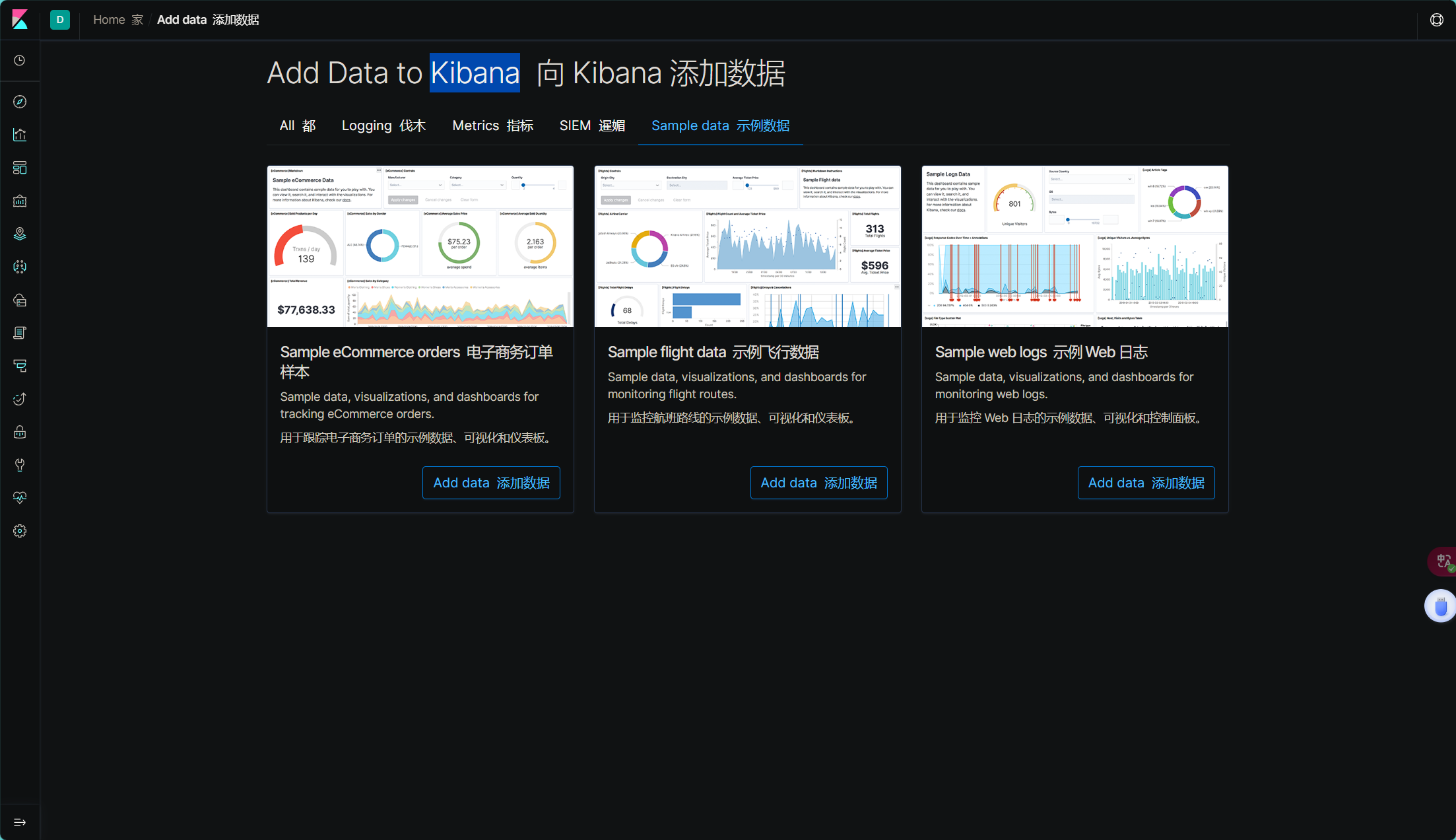Expand the side navigation menu
This screenshot has width=1456, height=840.
pyautogui.click(x=20, y=822)
